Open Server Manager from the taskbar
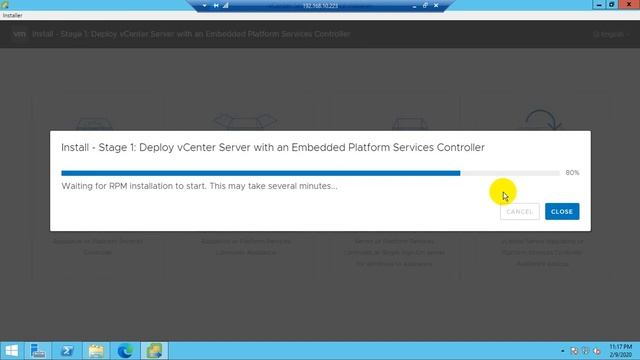This screenshot has width=640, height=360. [x=38, y=351]
